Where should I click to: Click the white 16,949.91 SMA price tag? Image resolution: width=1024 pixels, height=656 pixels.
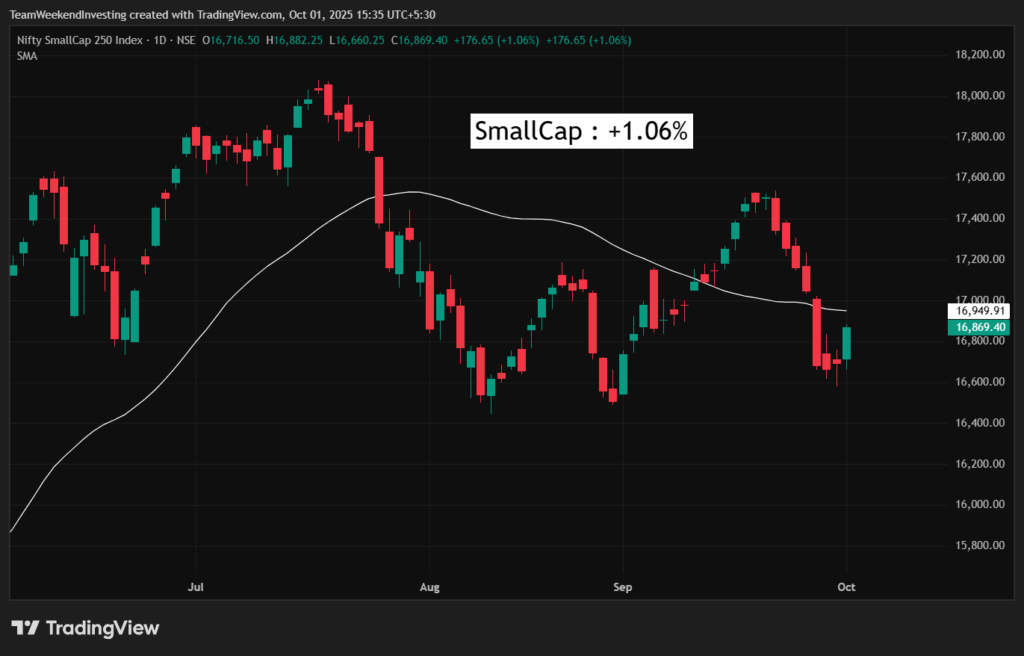(x=980, y=311)
